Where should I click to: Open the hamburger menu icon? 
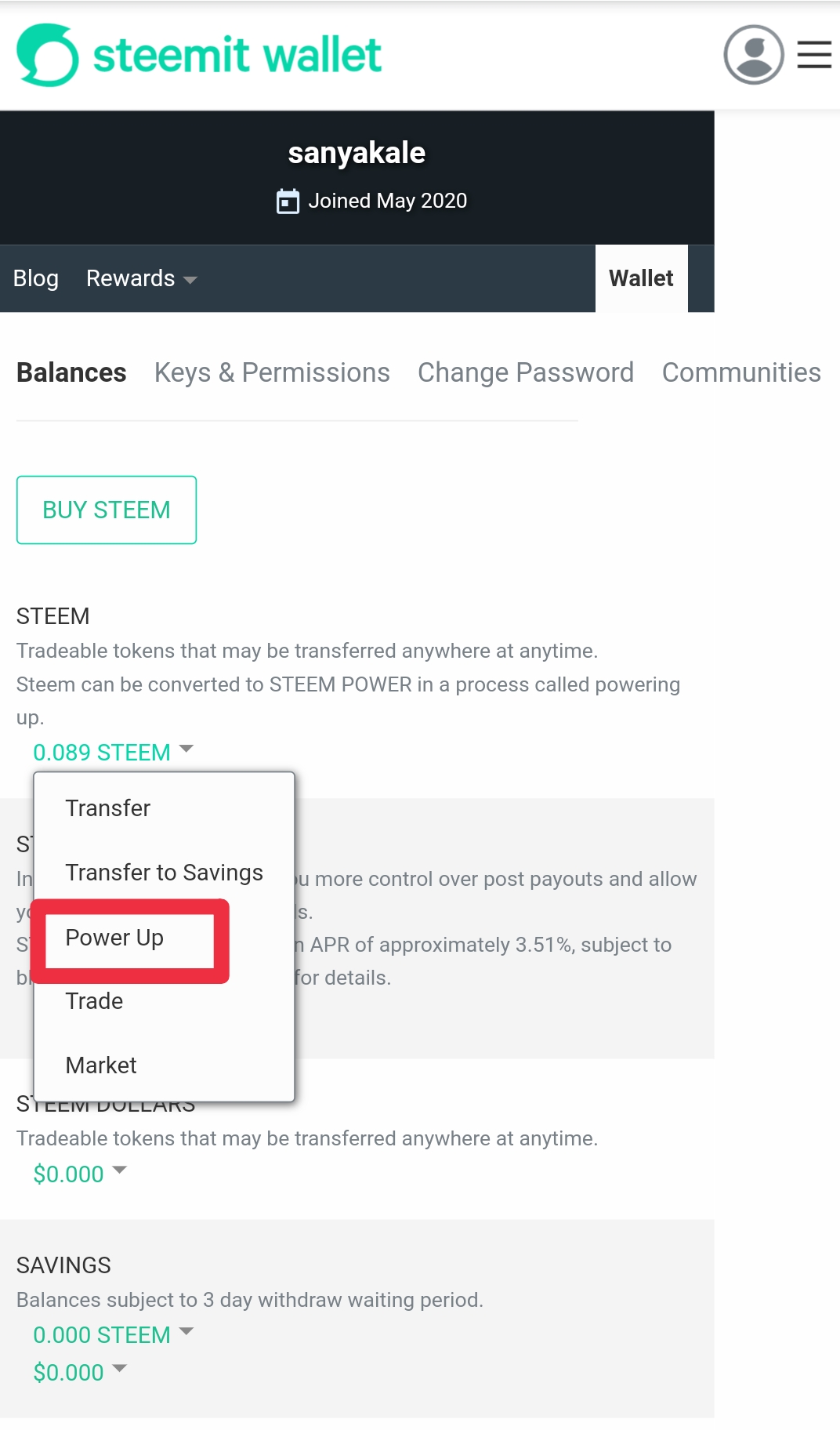coord(814,55)
